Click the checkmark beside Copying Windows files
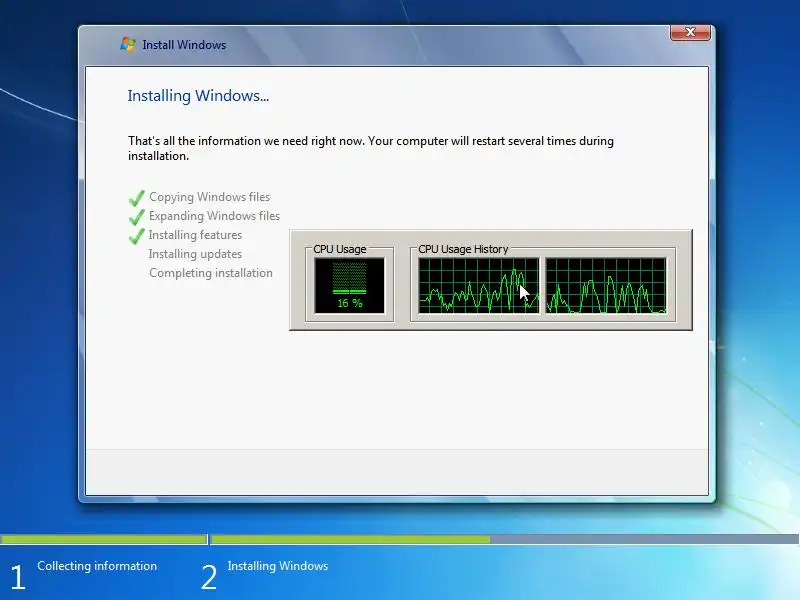The image size is (800, 600). tap(136, 197)
